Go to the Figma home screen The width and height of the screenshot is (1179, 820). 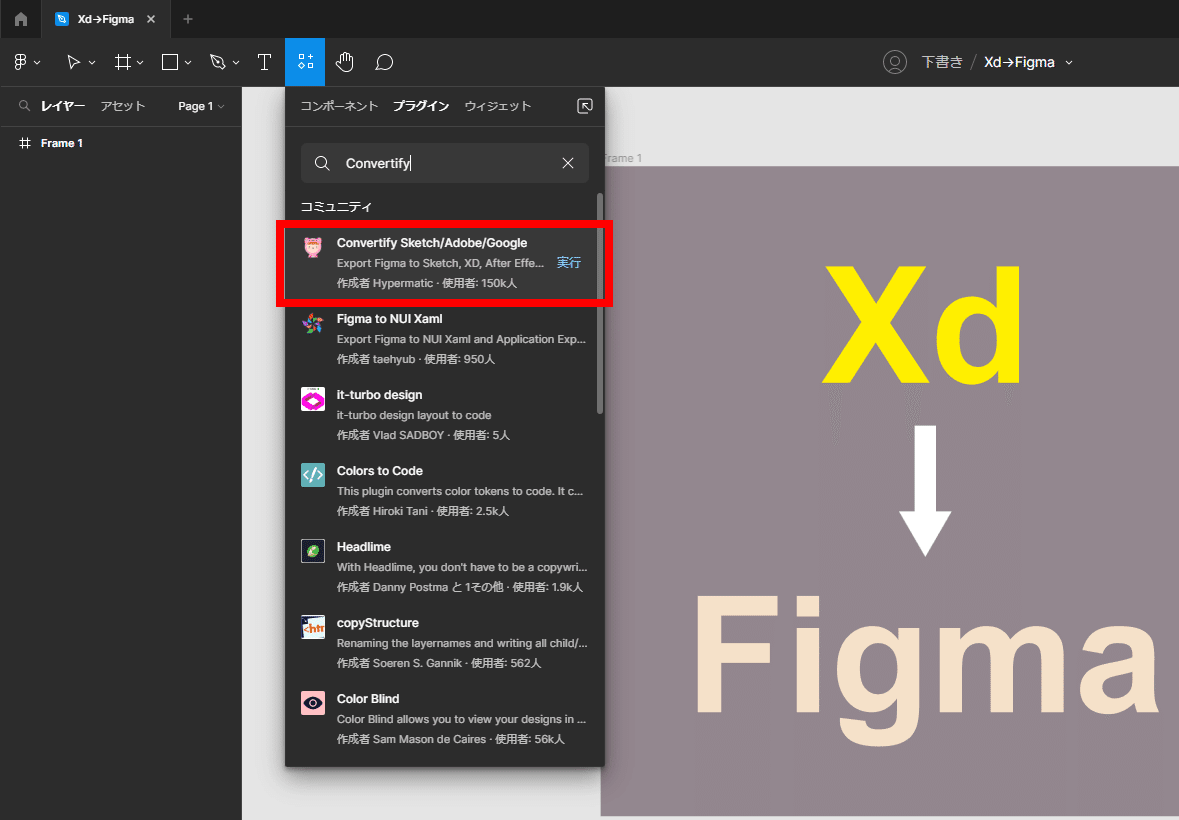pyautogui.click(x=20, y=18)
